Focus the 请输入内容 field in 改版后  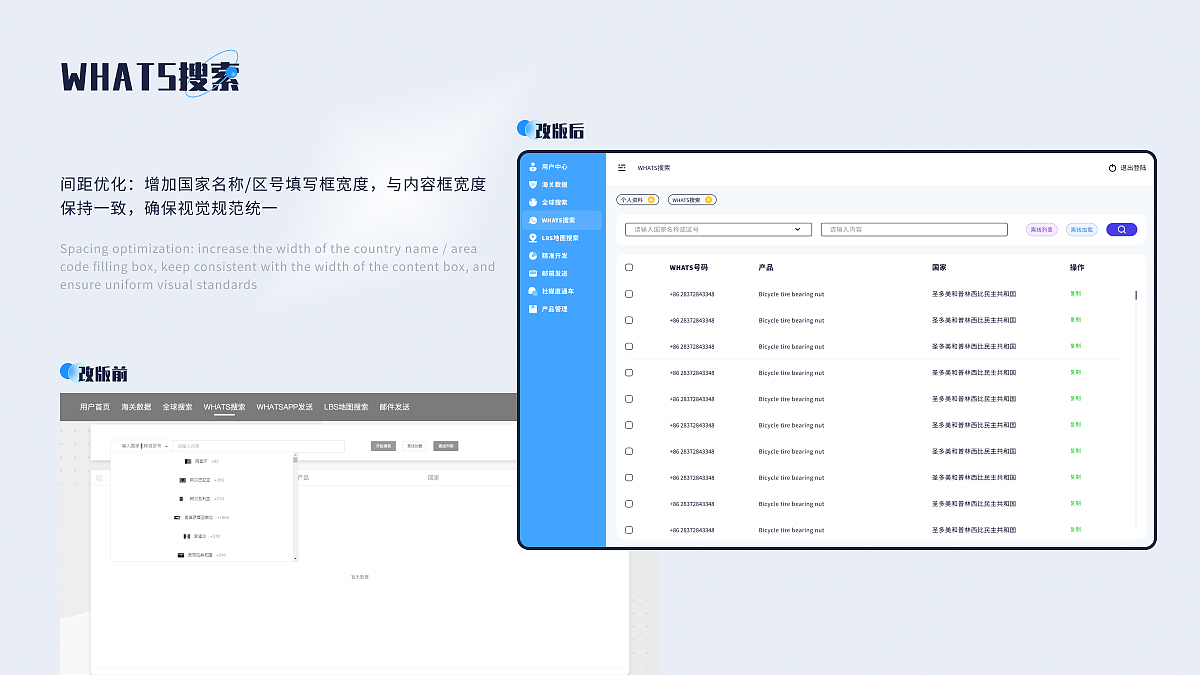[x=914, y=230]
